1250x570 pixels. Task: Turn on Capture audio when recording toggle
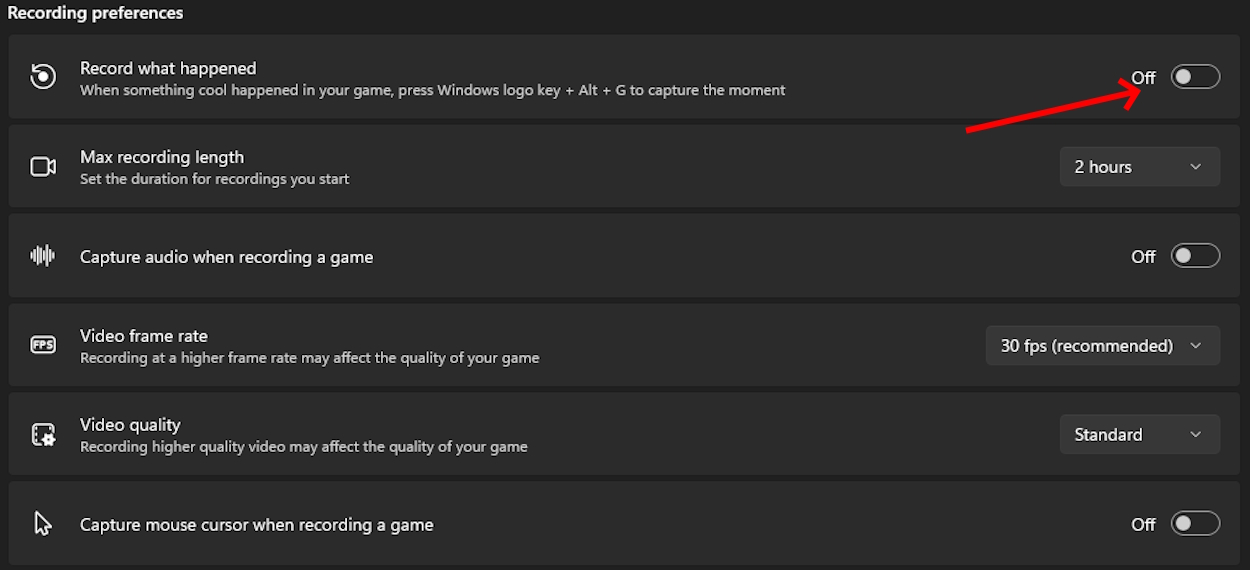click(1195, 256)
